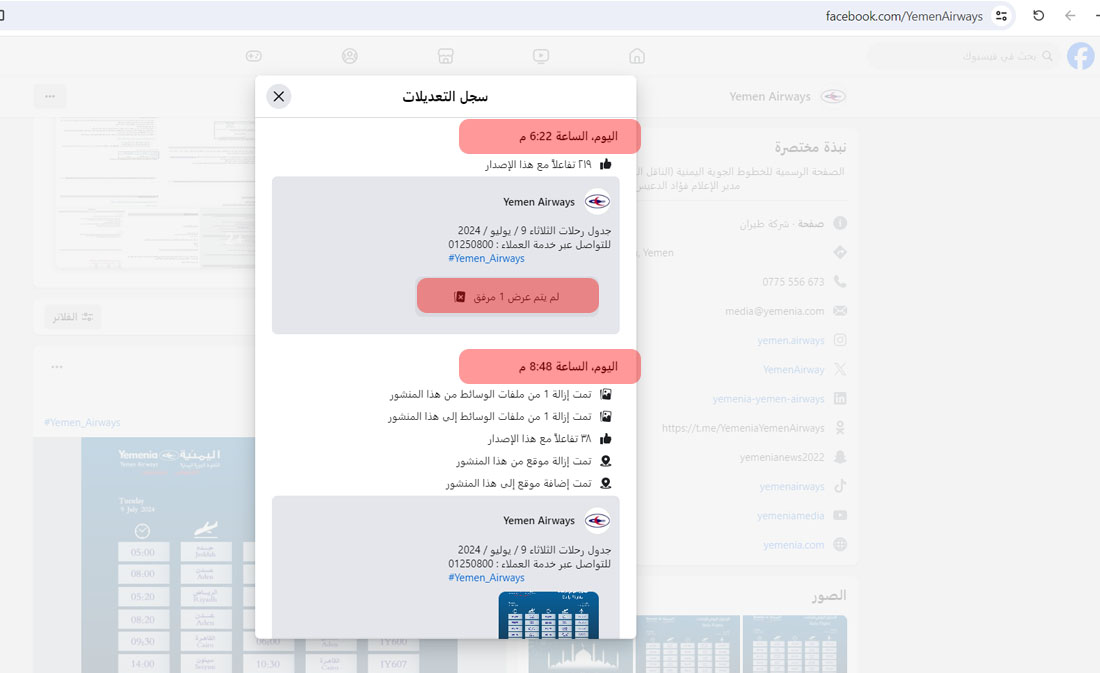
Task: Click the location direction icon
Action: (x=840, y=253)
